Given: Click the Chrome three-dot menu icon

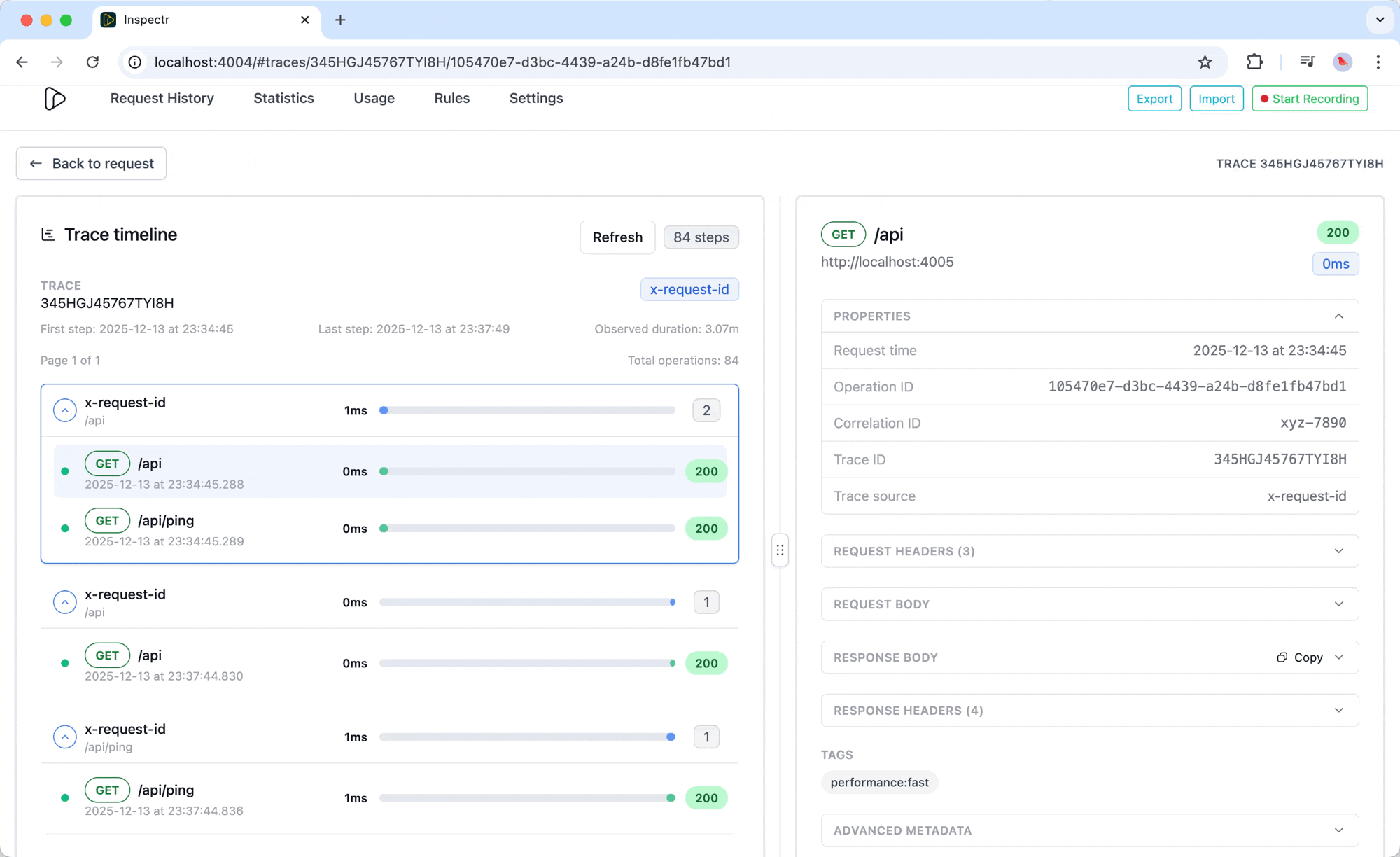Looking at the screenshot, I should [1378, 62].
